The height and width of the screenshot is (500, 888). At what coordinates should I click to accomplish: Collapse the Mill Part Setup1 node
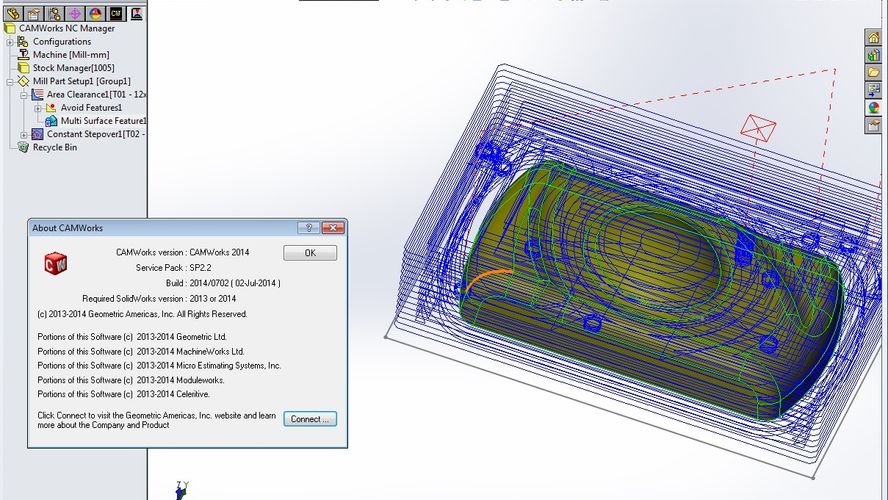tap(10, 82)
